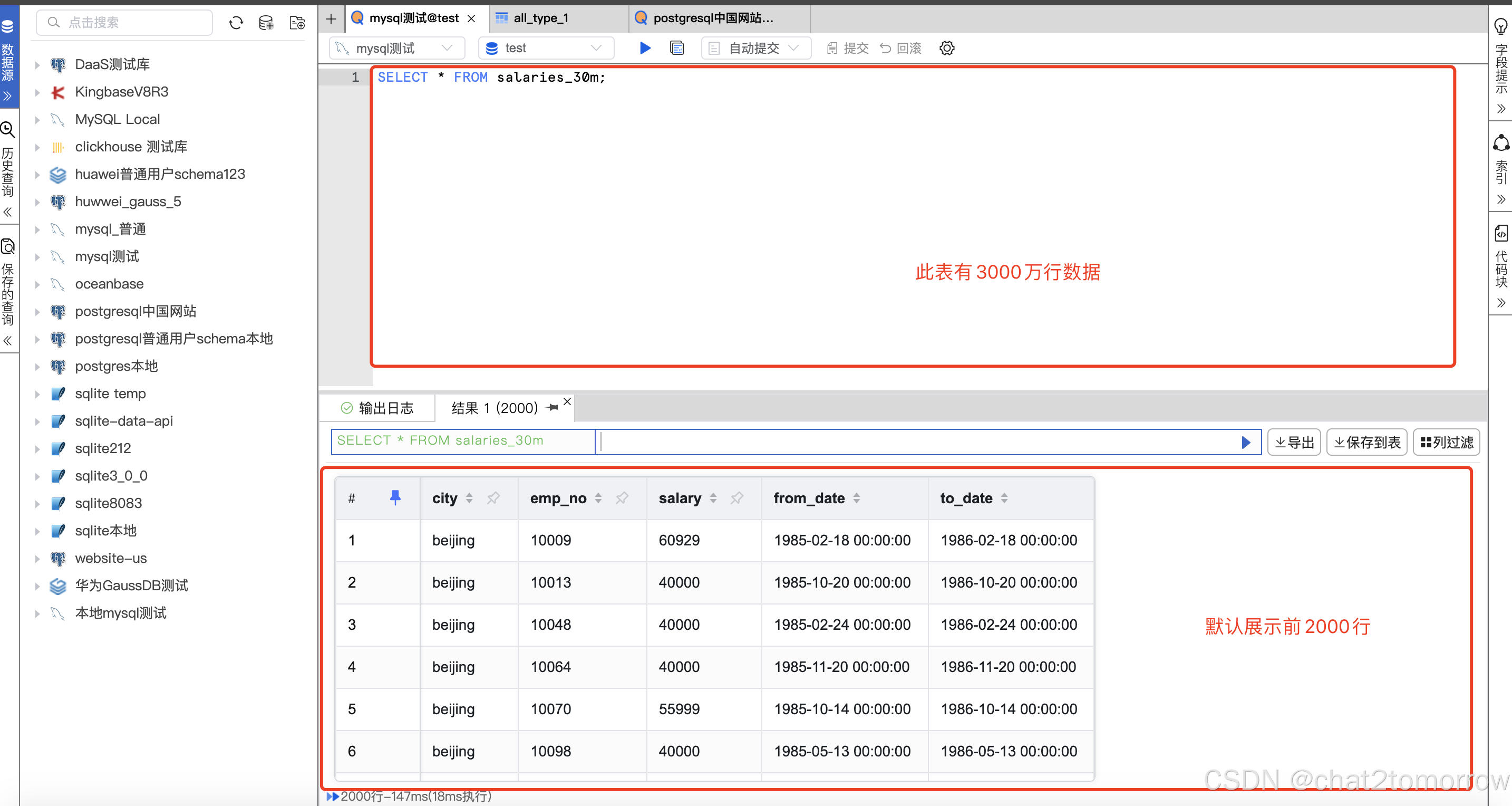Click the 导出 export button

1293,442
